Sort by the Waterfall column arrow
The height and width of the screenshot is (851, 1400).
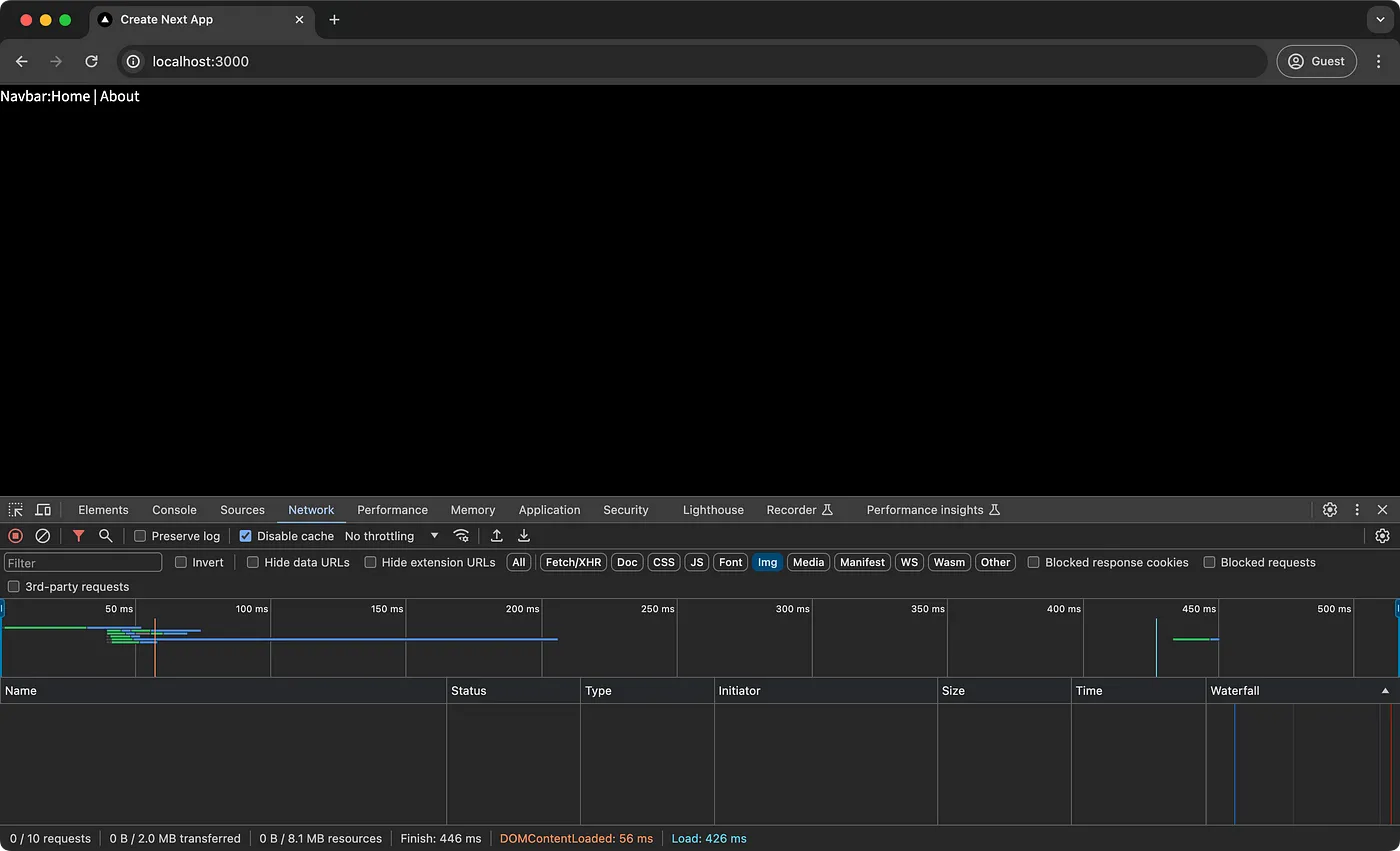point(1385,691)
